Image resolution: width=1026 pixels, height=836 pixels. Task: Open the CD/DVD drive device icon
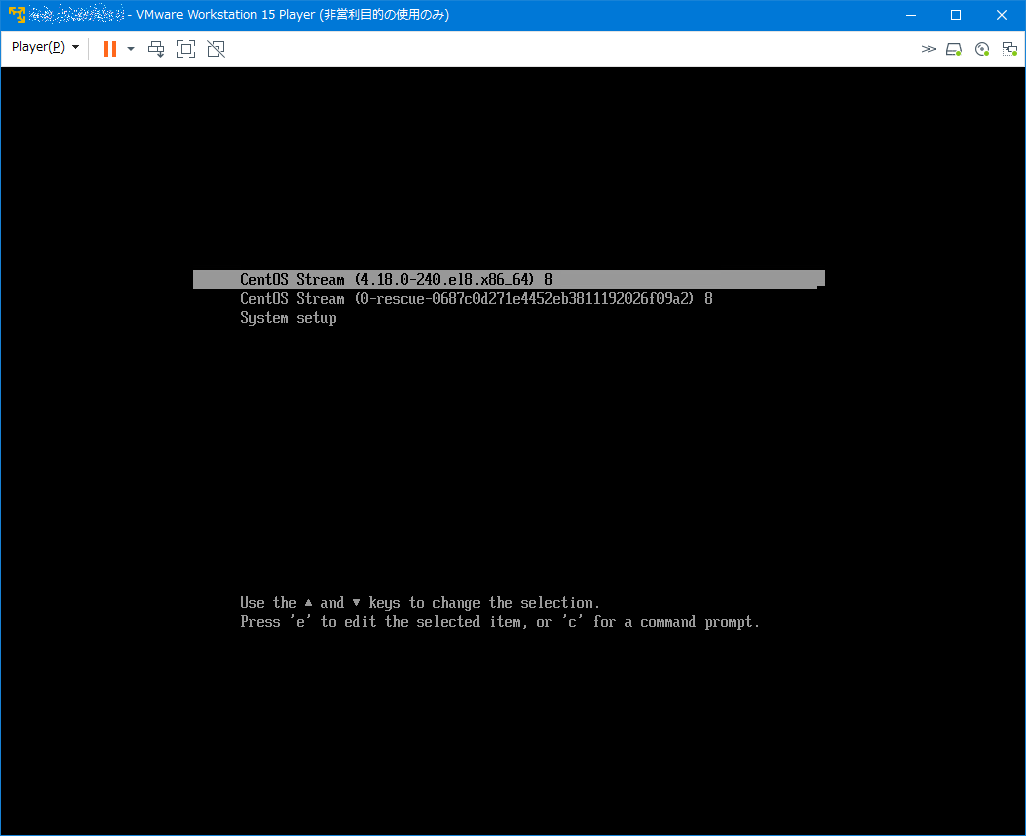(x=982, y=49)
